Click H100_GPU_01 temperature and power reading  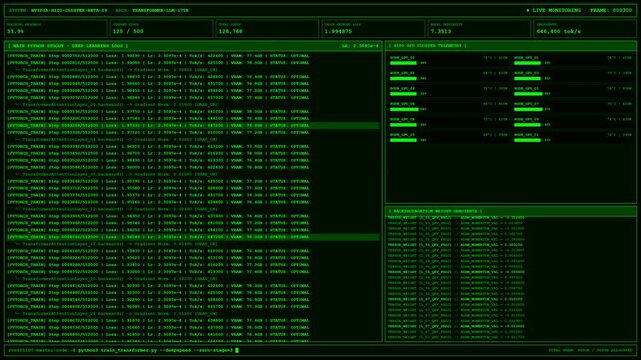click(x=619, y=58)
